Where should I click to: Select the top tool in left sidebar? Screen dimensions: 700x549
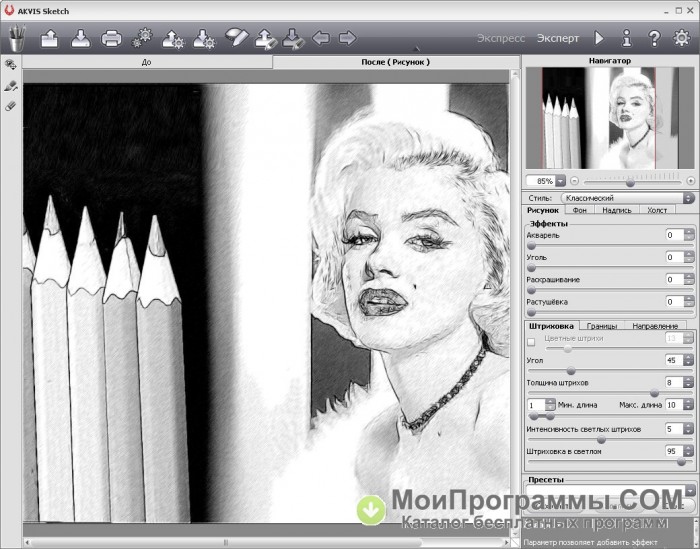pyautogui.click(x=11, y=65)
